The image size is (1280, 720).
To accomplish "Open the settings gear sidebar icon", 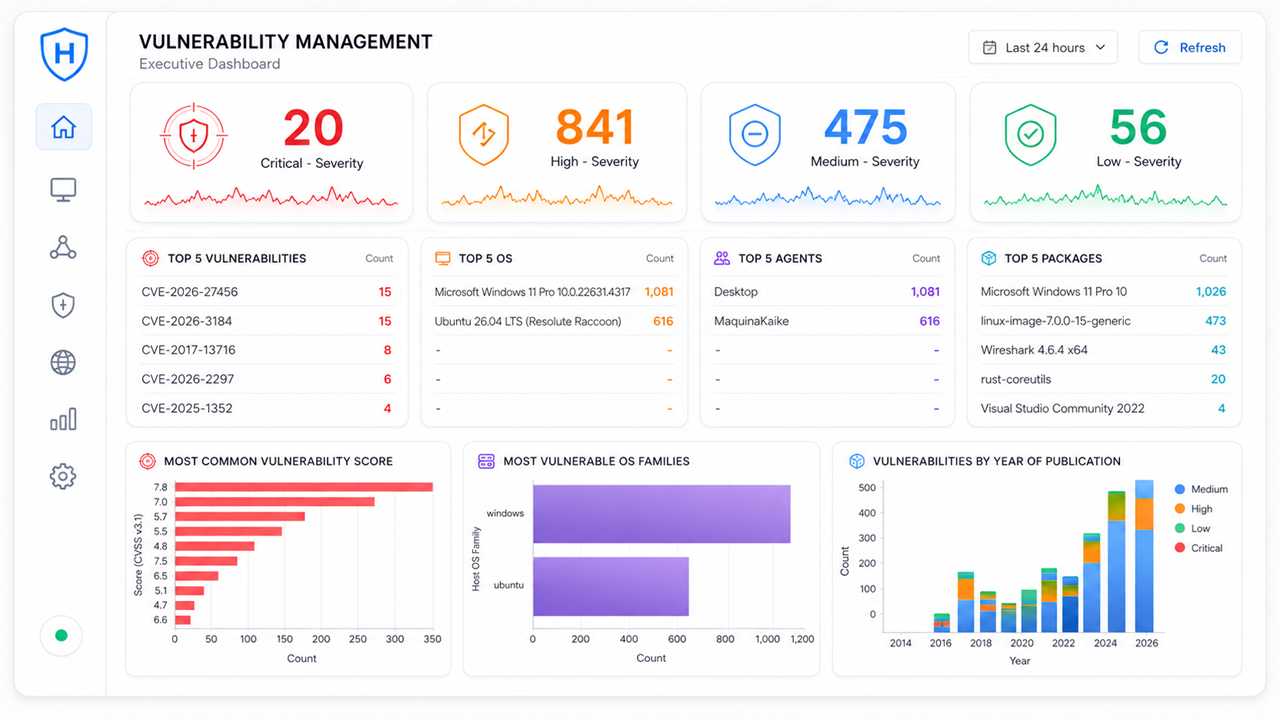I will click(x=63, y=477).
